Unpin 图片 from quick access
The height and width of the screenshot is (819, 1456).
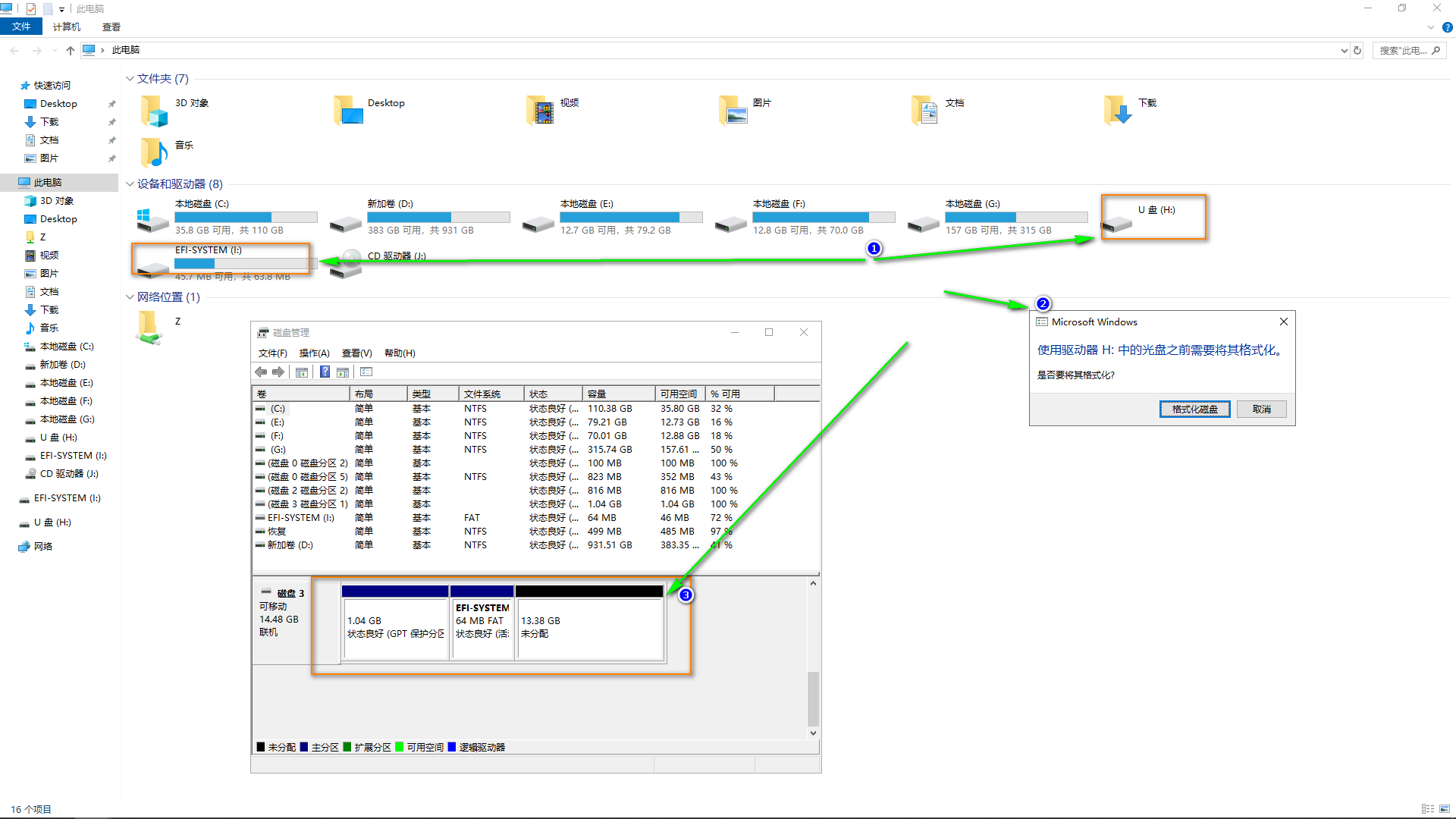click(x=111, y=158)
